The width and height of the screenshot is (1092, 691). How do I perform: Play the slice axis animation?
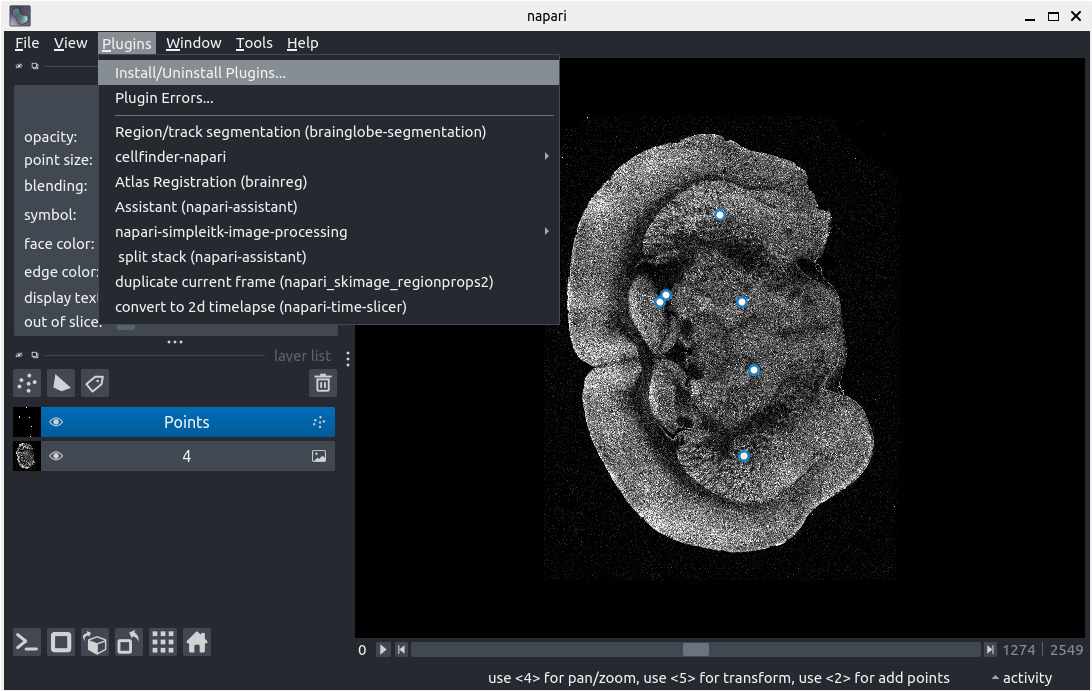pos(383,650)
